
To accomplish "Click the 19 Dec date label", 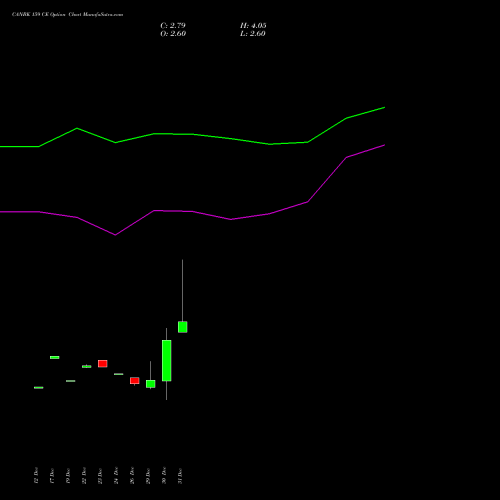I will pyautogui.click(x=68, y=476).
